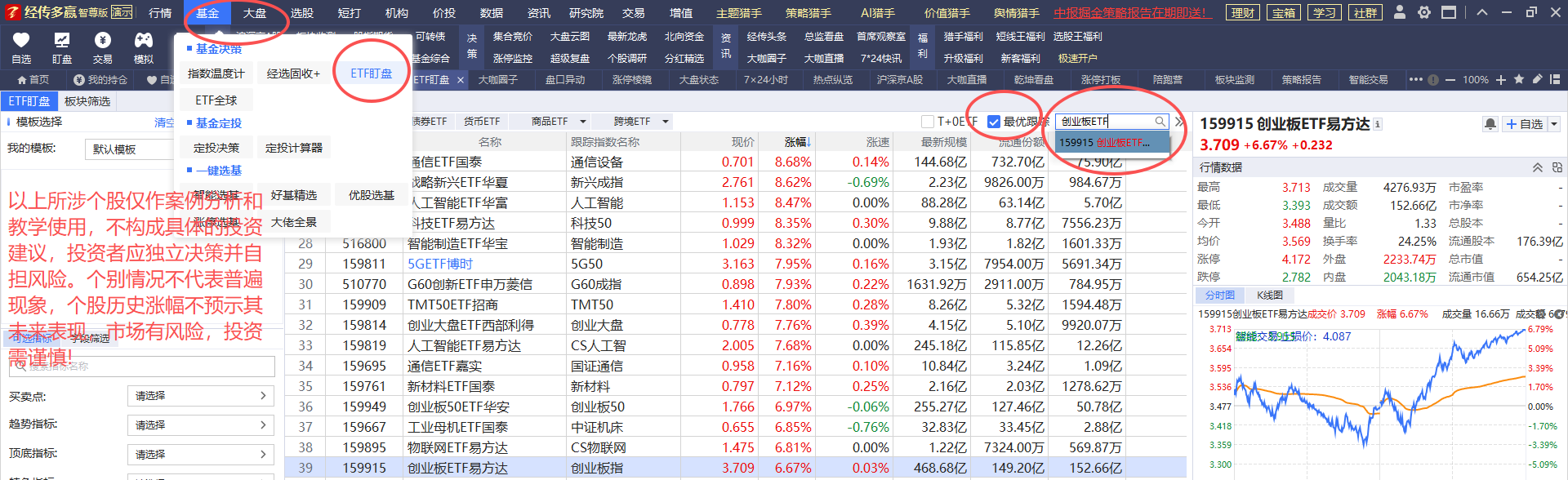Click the 经传多赢 app logo

(12, 12)
